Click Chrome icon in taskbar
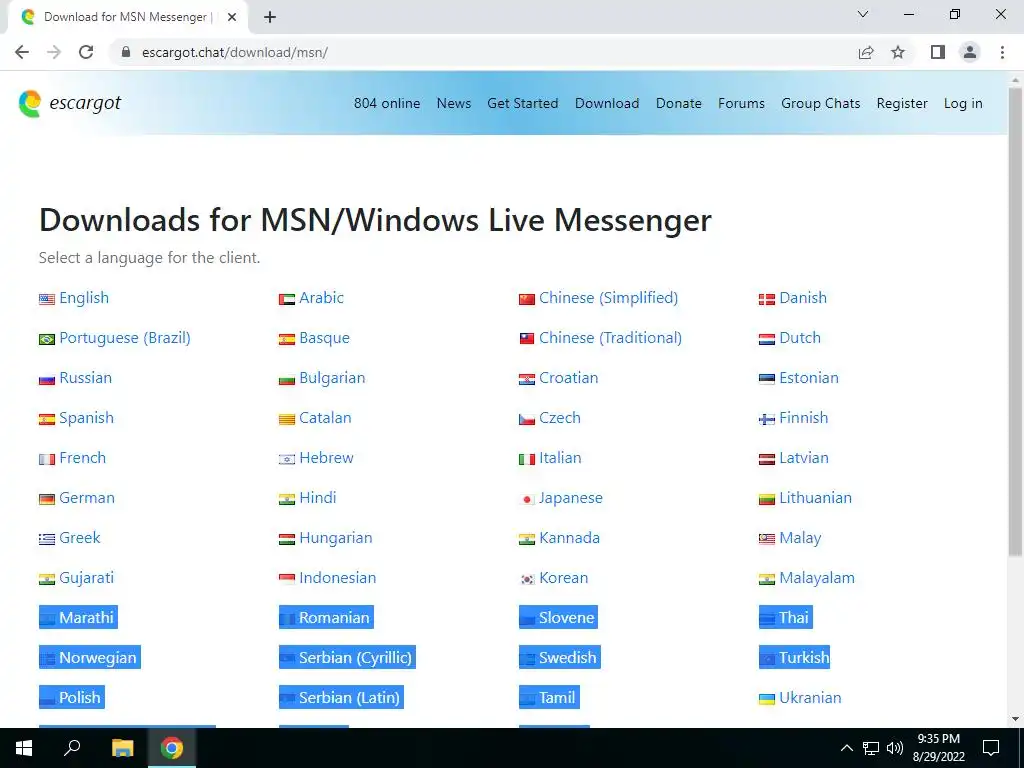This screenshot has height=768, width=1024. pyautogui.click(x=172, y=748)
